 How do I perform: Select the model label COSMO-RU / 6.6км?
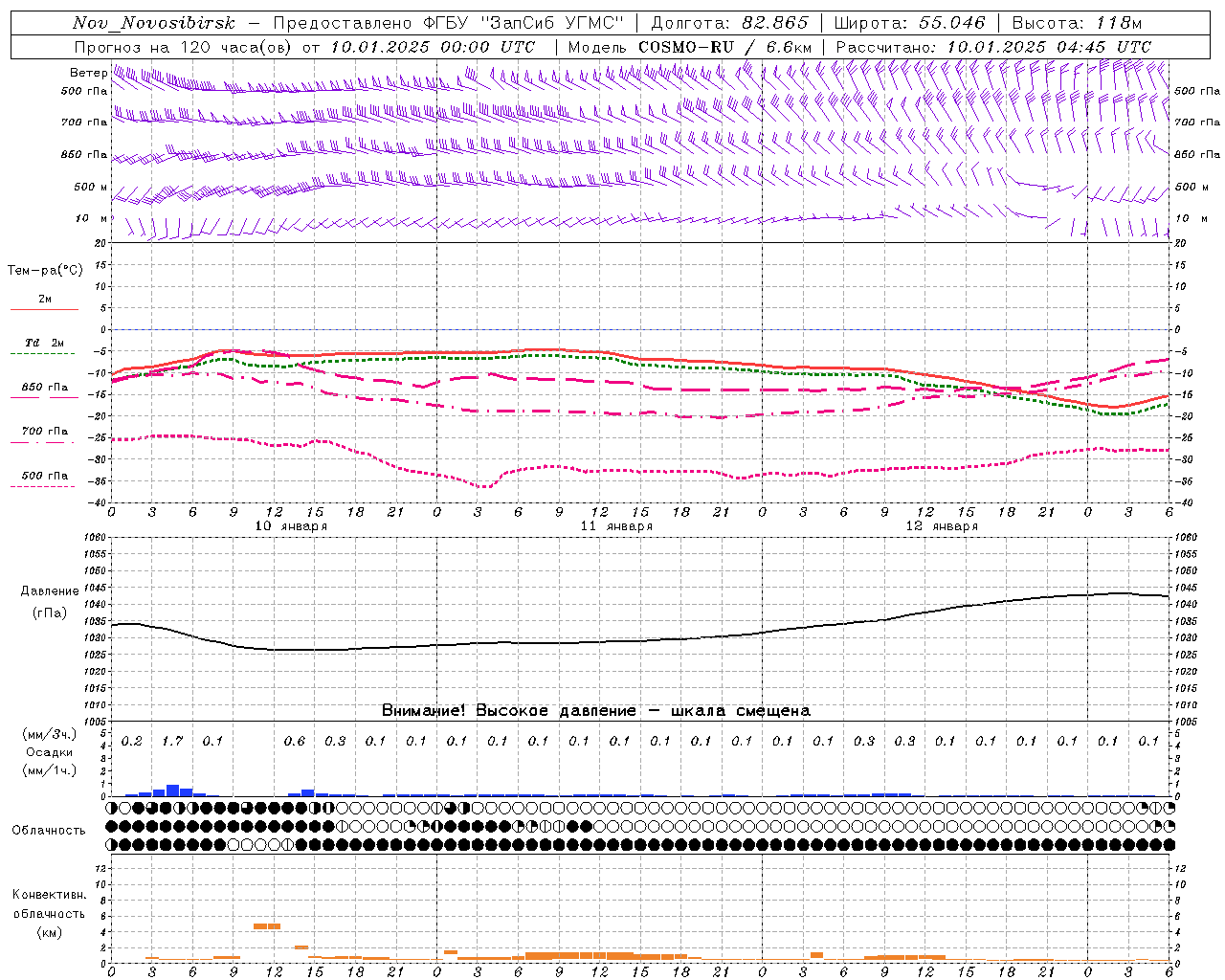tap(724, 47)
